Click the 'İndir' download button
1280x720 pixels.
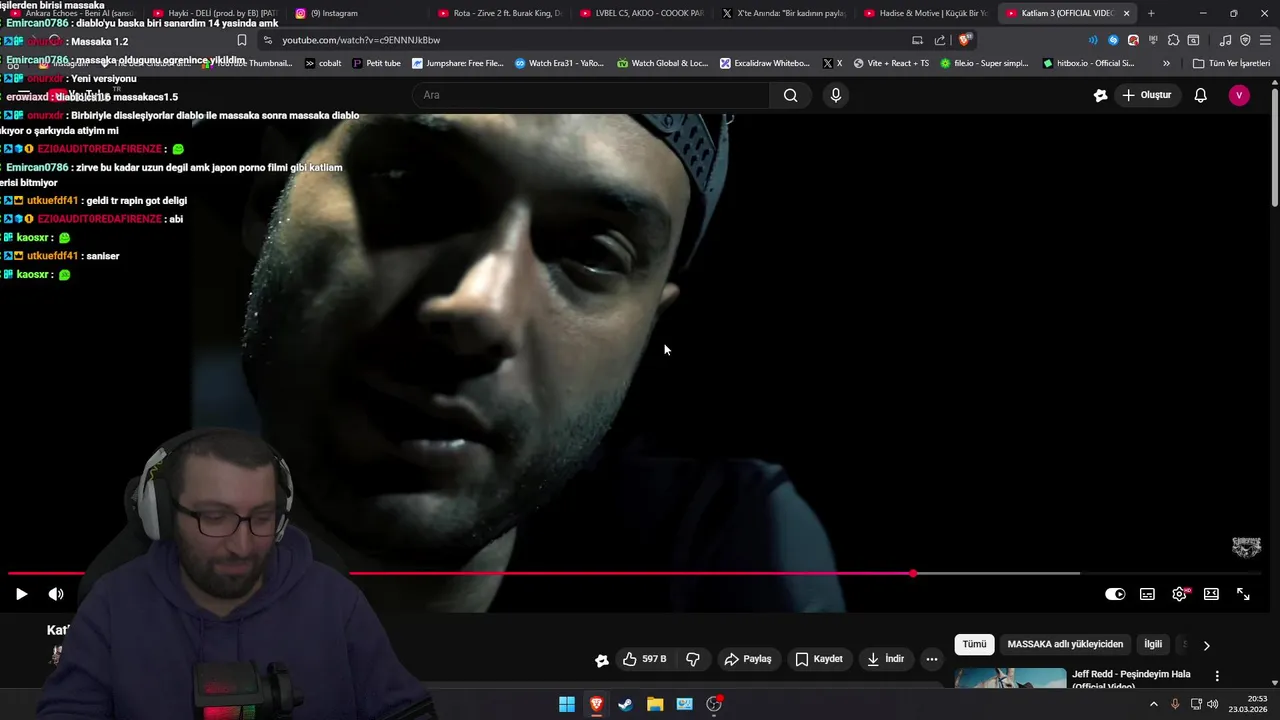tap(885, 659)
